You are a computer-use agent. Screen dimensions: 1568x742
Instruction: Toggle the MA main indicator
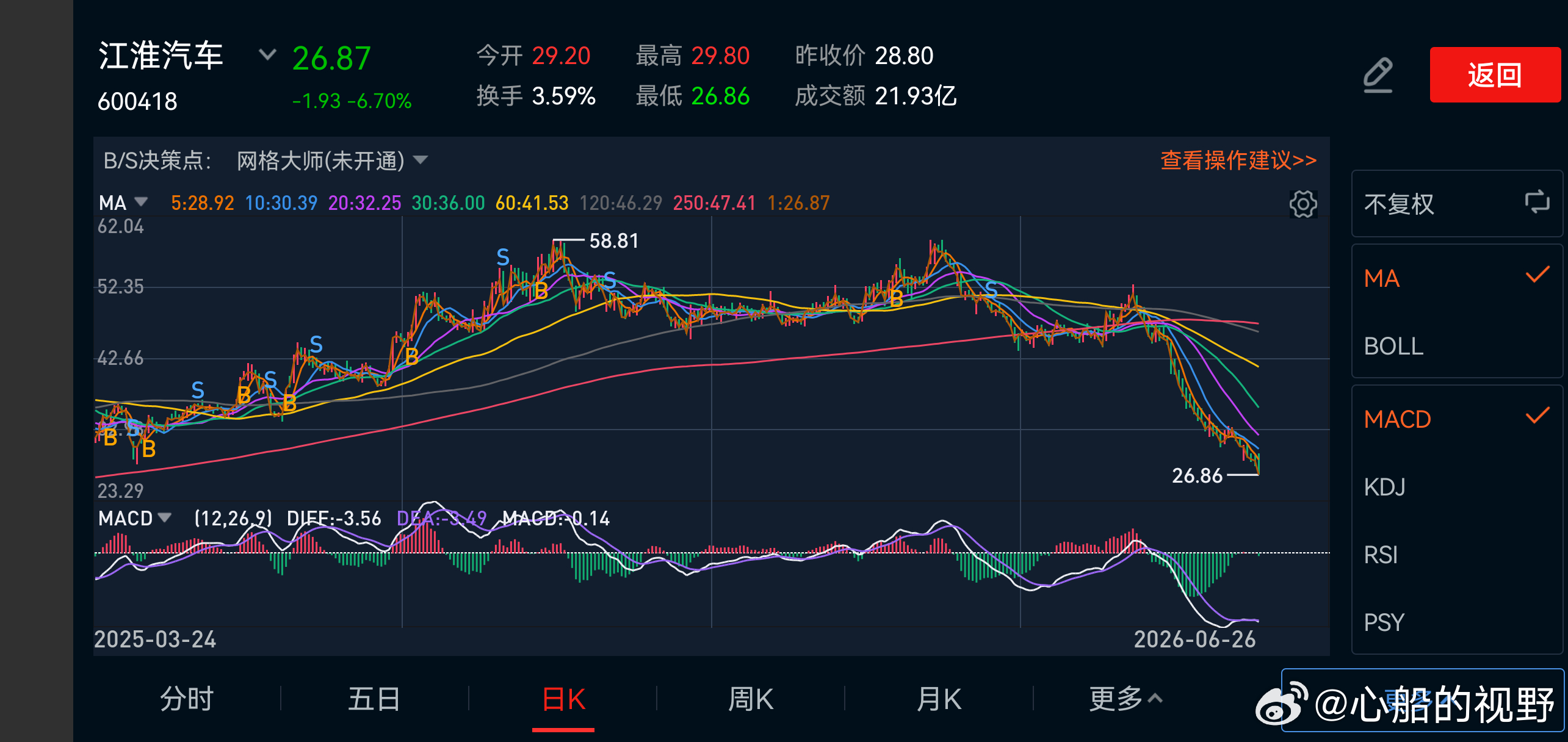(1456, 278)
